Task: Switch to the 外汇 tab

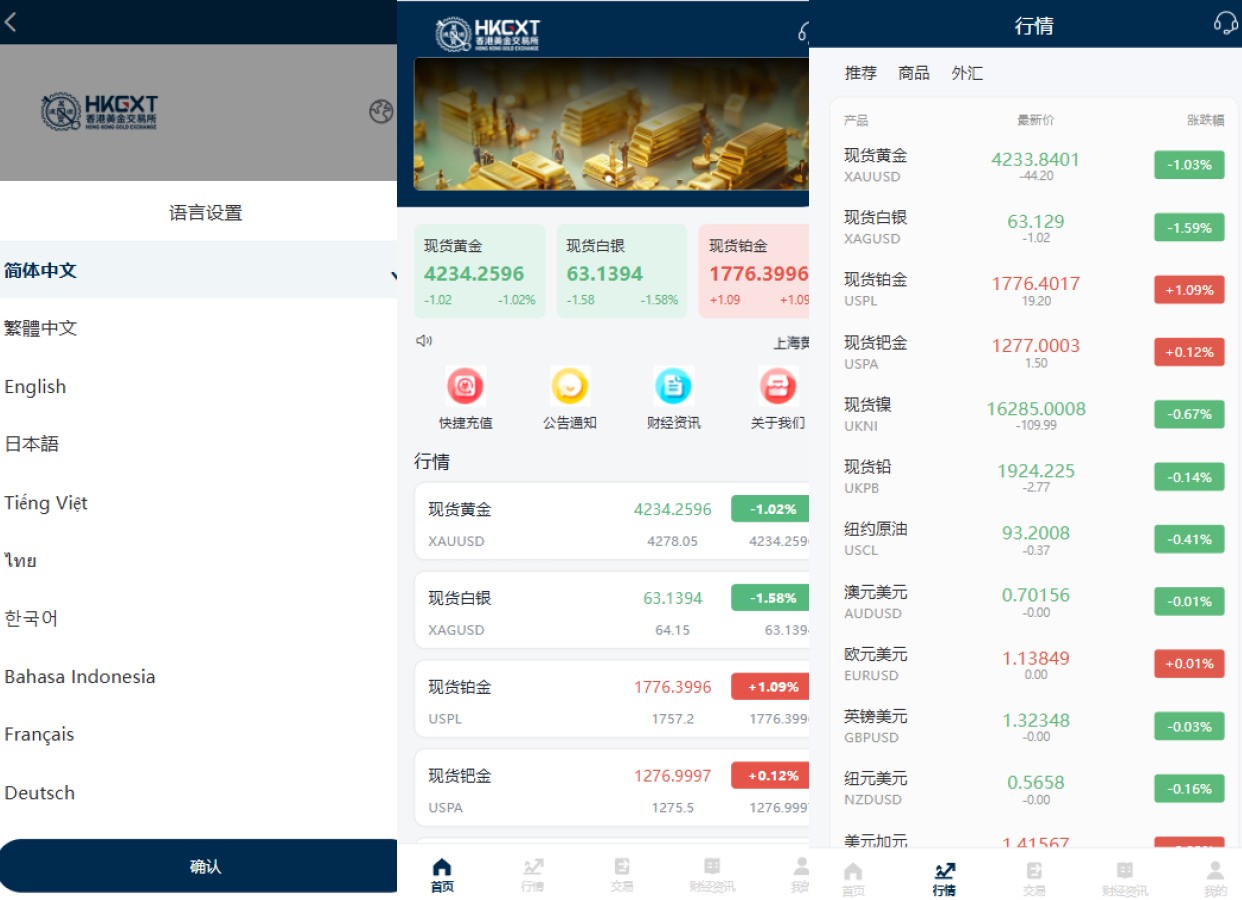Action: pyautogui.click(x=967, y=73)
